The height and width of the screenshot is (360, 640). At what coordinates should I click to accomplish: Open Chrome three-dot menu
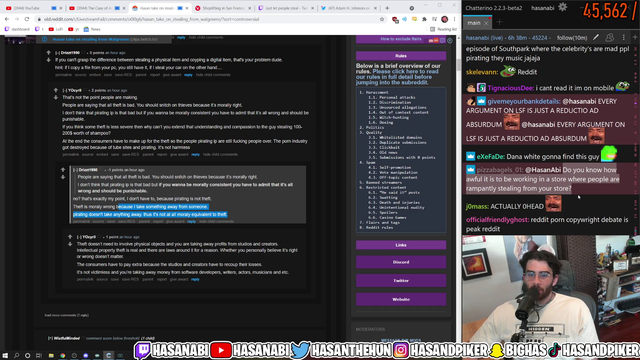[455, 19]
